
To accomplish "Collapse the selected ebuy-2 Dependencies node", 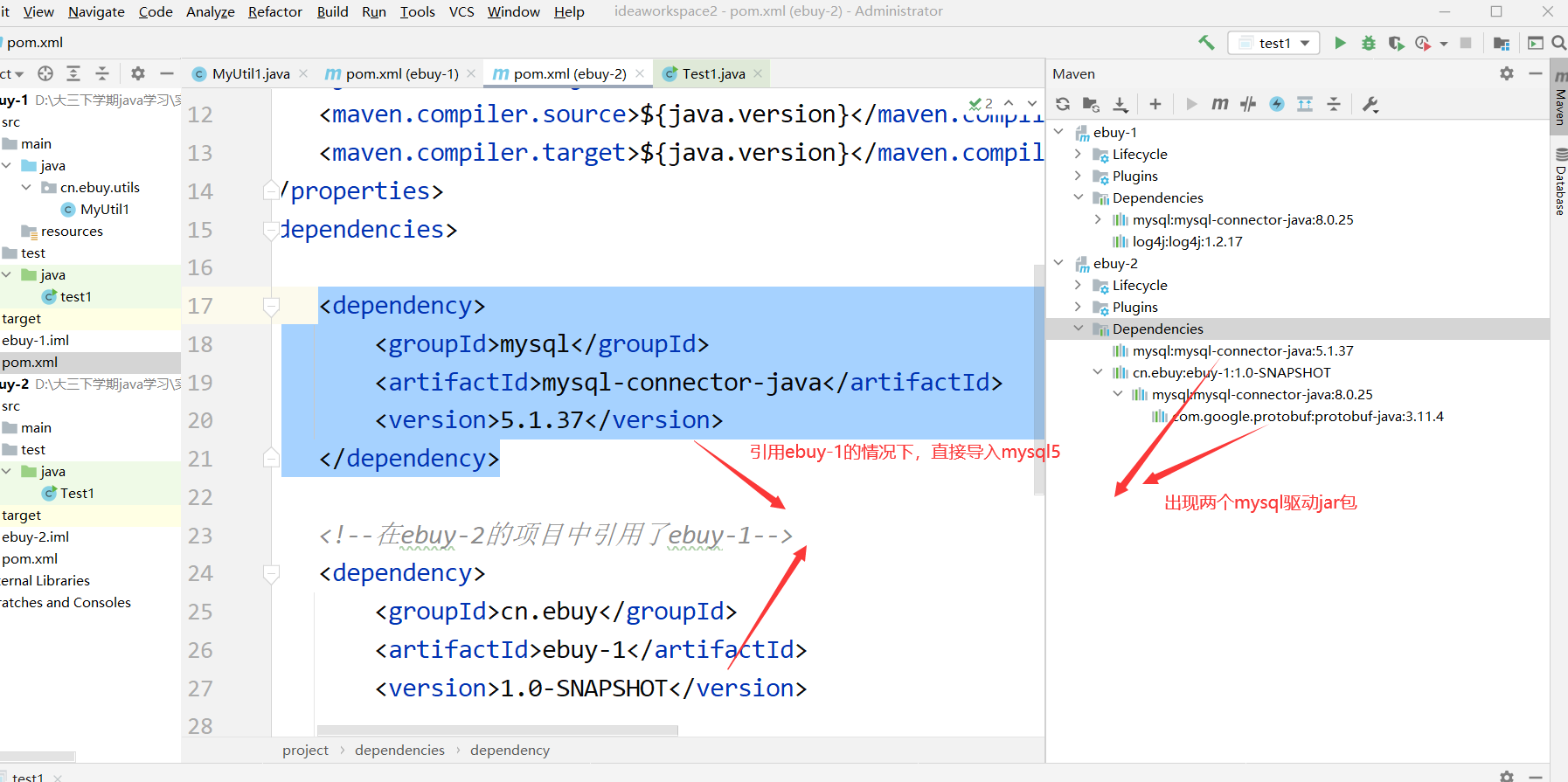I will coord(1078,329).
